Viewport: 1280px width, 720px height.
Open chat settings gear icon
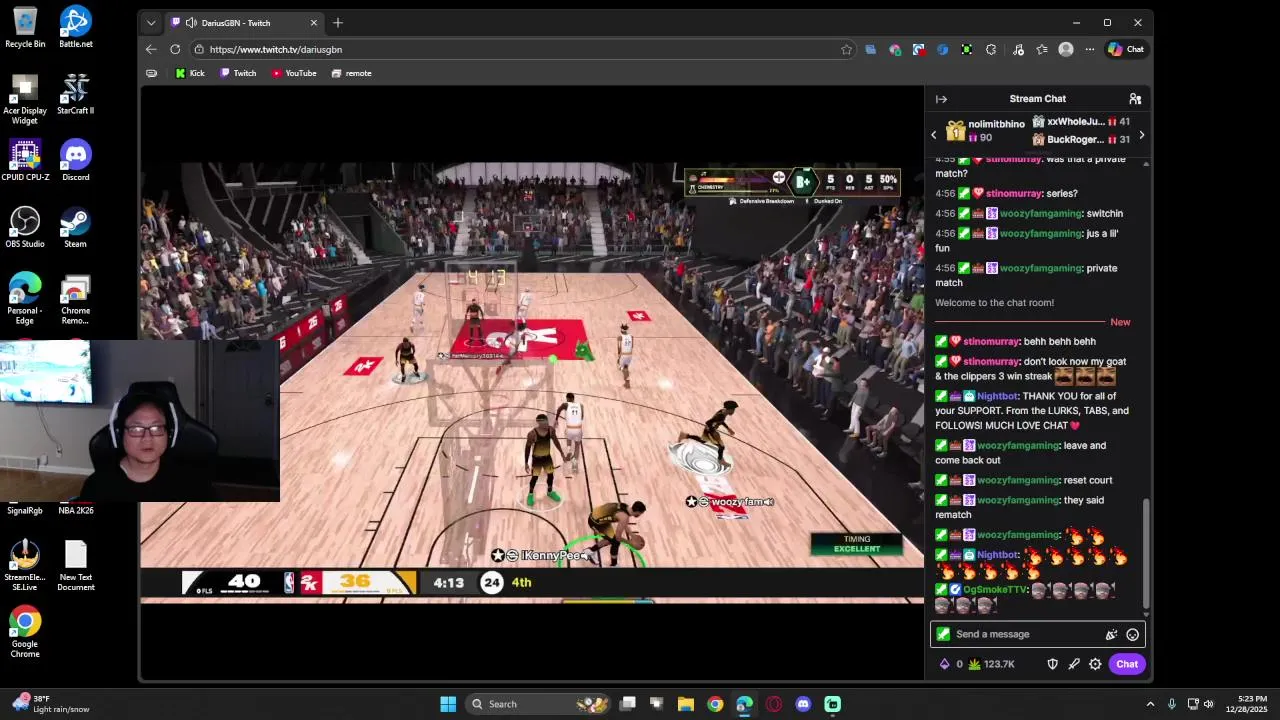(x=1095, y=664)
